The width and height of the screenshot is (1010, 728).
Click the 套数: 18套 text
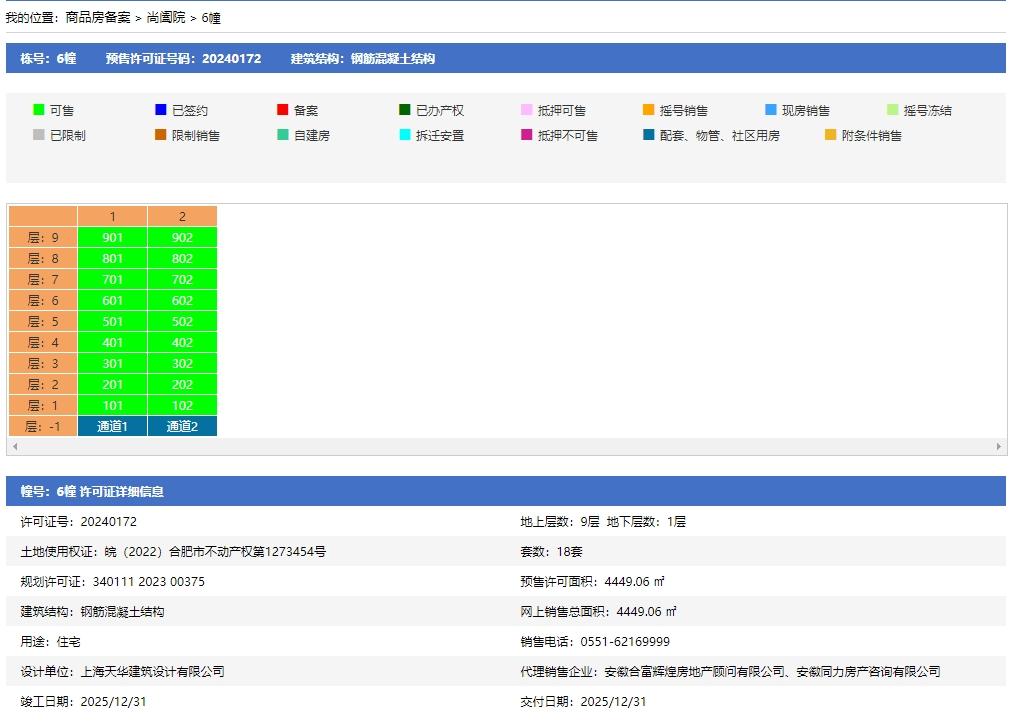(551, 551)
